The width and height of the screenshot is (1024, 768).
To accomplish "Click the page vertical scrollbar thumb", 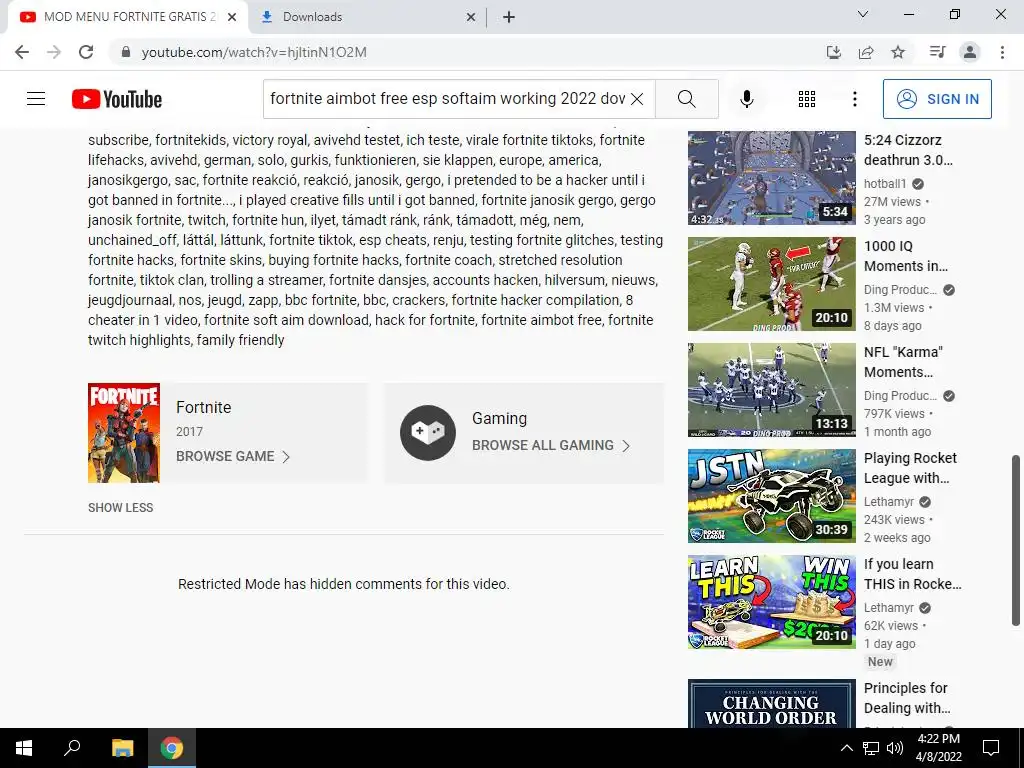I will point(1016,540).
